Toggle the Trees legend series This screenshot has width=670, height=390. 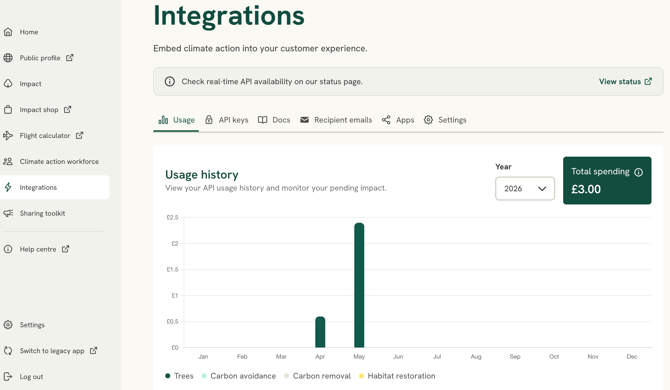pyautogui.click(x=179, y=376)
